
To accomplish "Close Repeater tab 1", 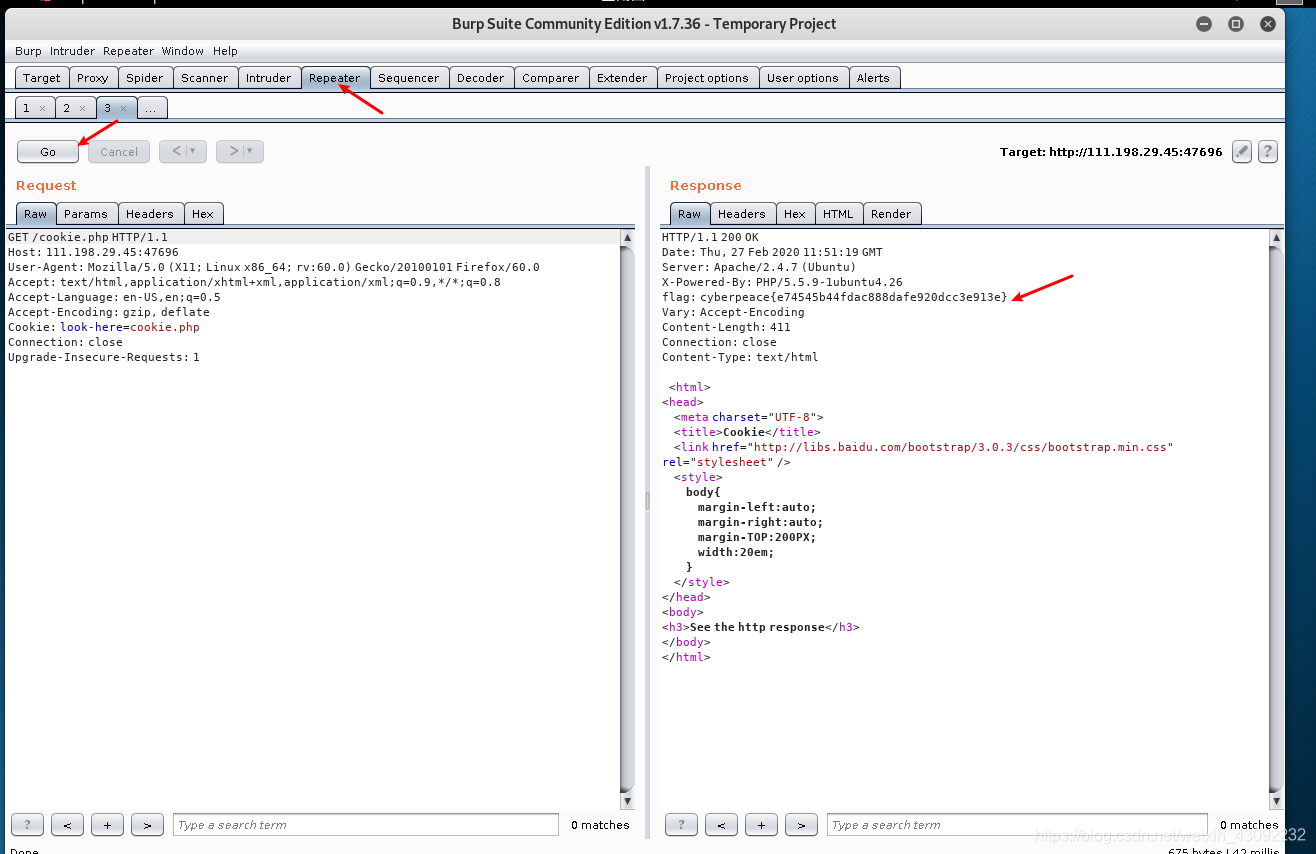I will click(x=43, y=108).
